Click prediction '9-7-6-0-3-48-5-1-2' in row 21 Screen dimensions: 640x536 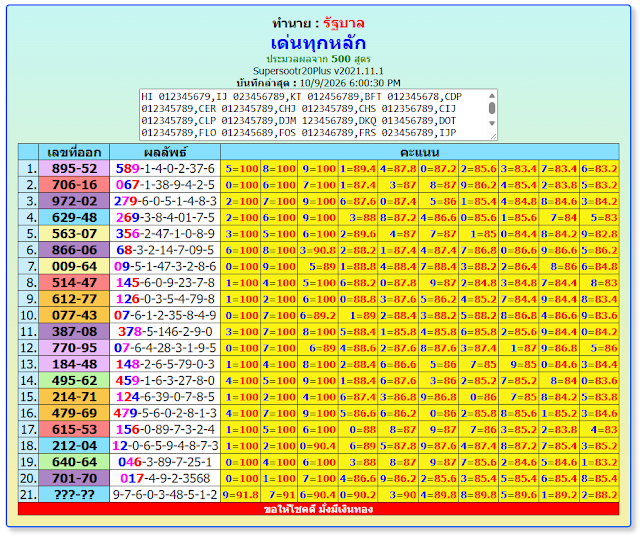pos(165,495)
